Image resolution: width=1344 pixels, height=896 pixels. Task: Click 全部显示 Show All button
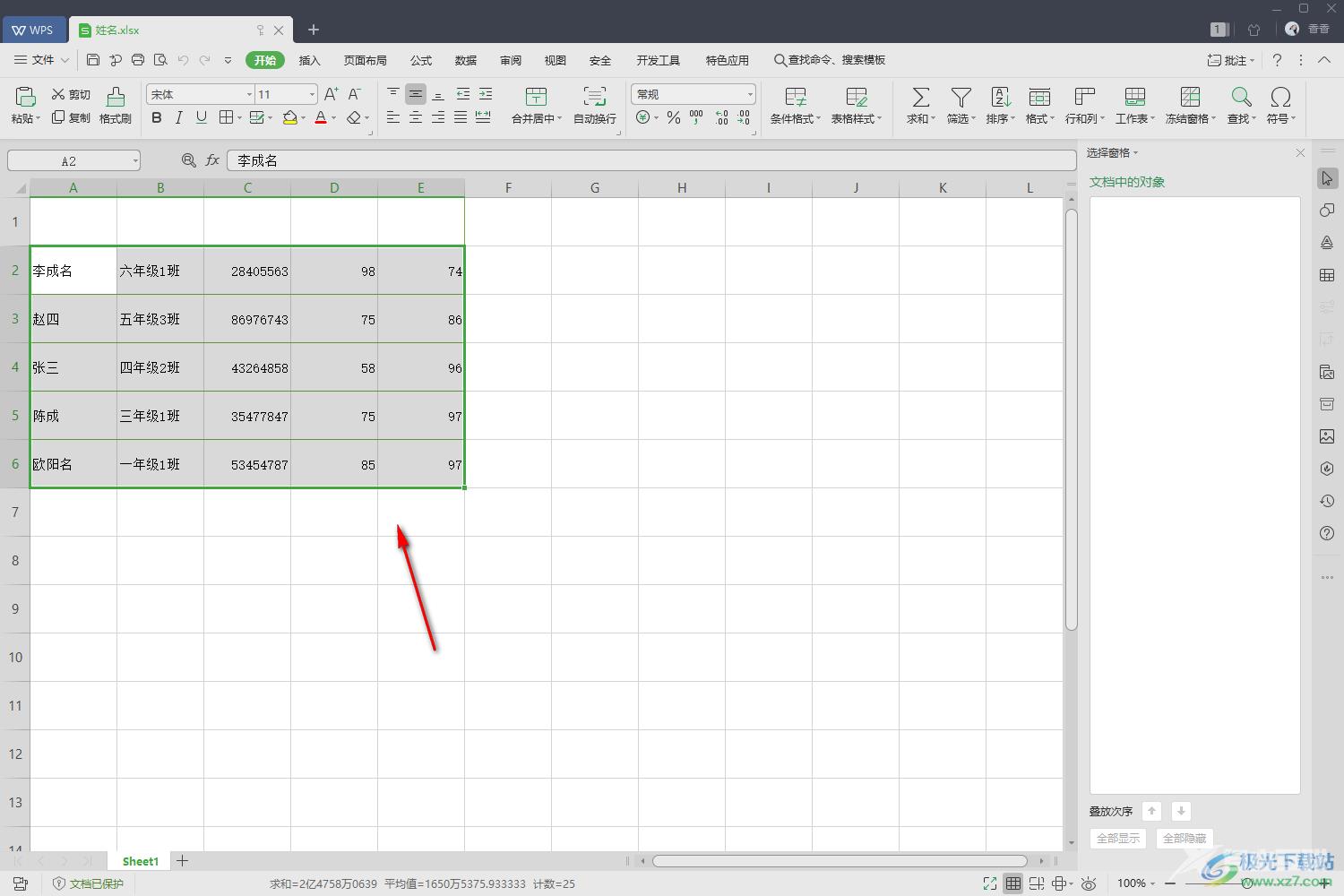tap(1118, 838)
